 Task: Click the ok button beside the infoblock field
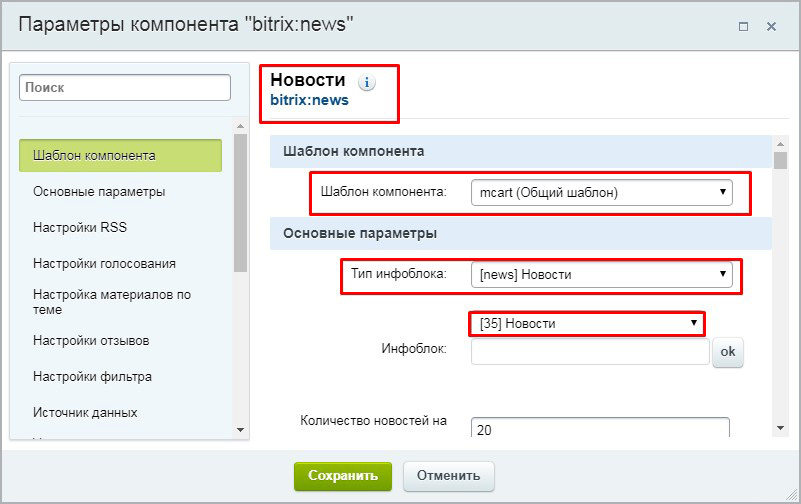click(x=728, y=352)
